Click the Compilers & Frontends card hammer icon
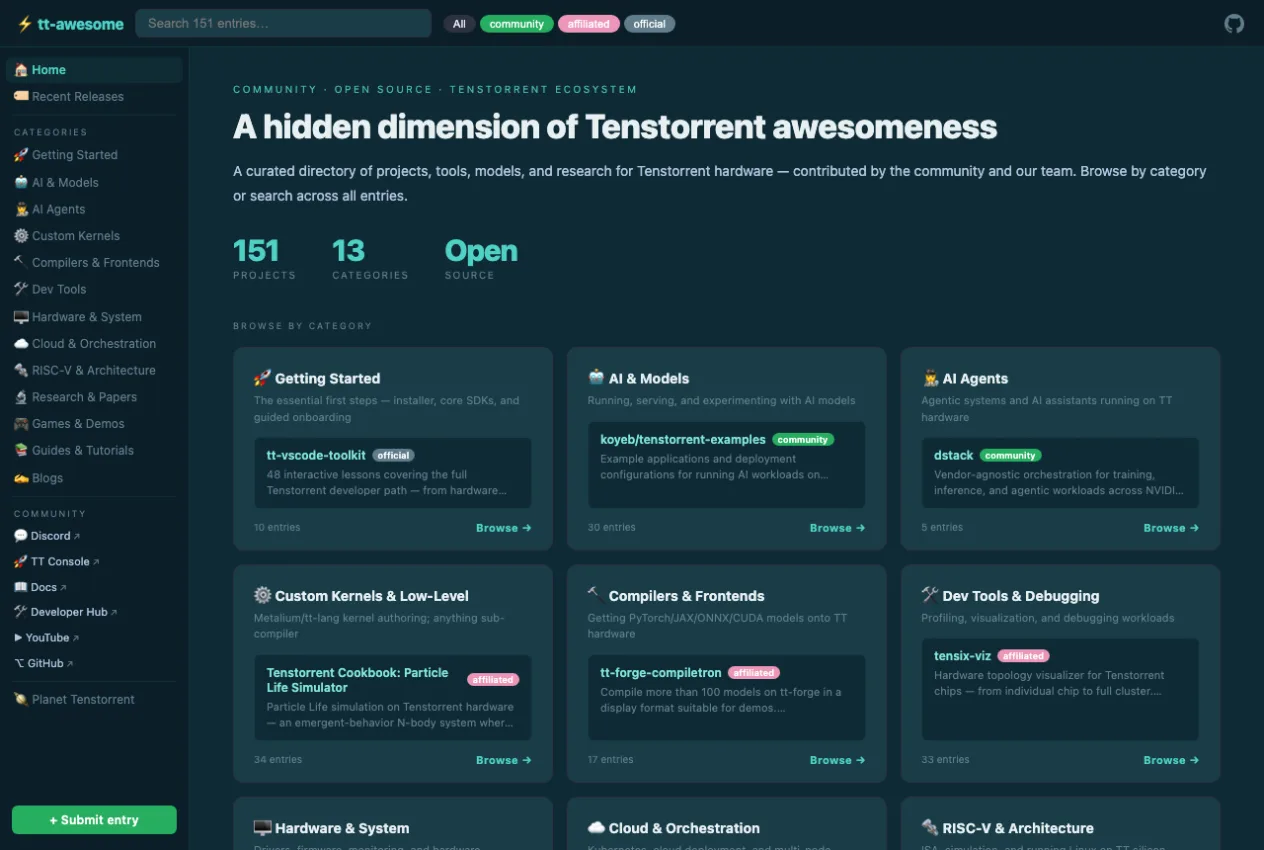The width and height of the screenshot is (1264, 850). click(595, 594)
